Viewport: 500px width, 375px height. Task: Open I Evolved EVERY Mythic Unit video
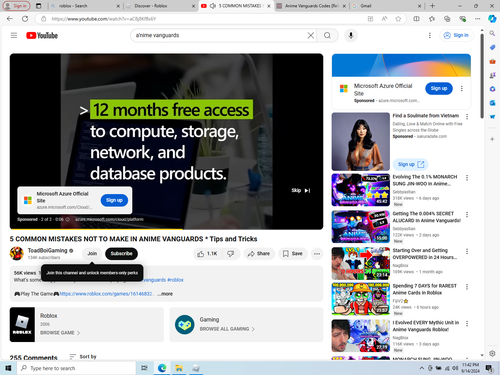[361, 336]
